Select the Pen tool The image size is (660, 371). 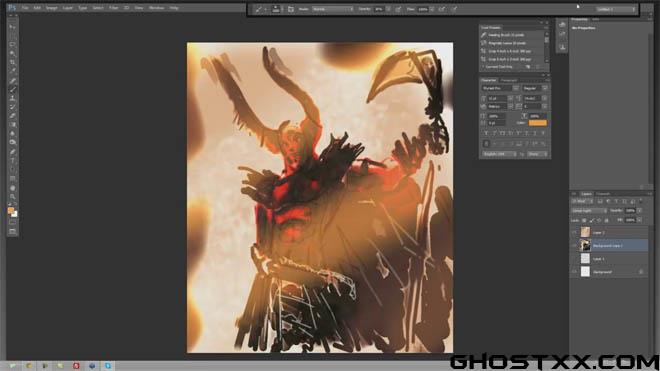click(13, 152)
